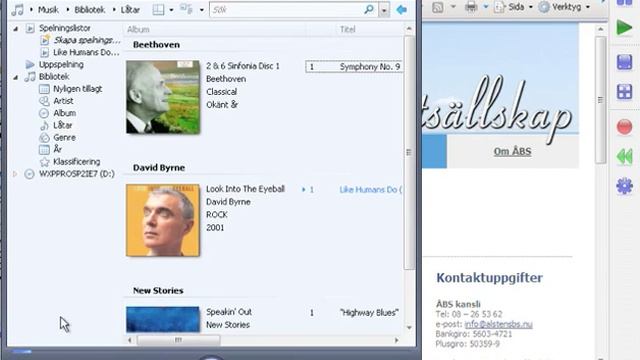This screenshot has height=360, width=640.
Task: Select Bibliotek in the navigation tree
Action: [54, 77]
